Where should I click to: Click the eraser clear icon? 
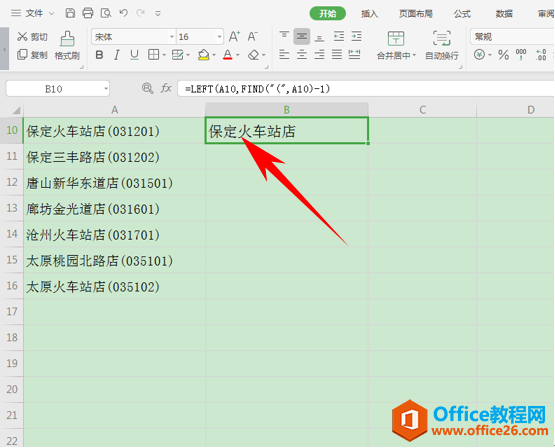pos(253,55)
